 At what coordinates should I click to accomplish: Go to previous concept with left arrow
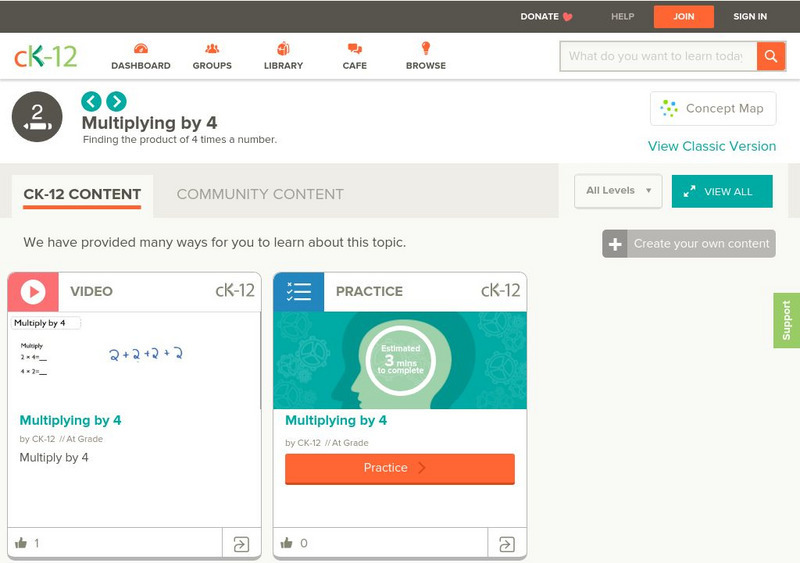pyautogui.click(x=91, y=101)
